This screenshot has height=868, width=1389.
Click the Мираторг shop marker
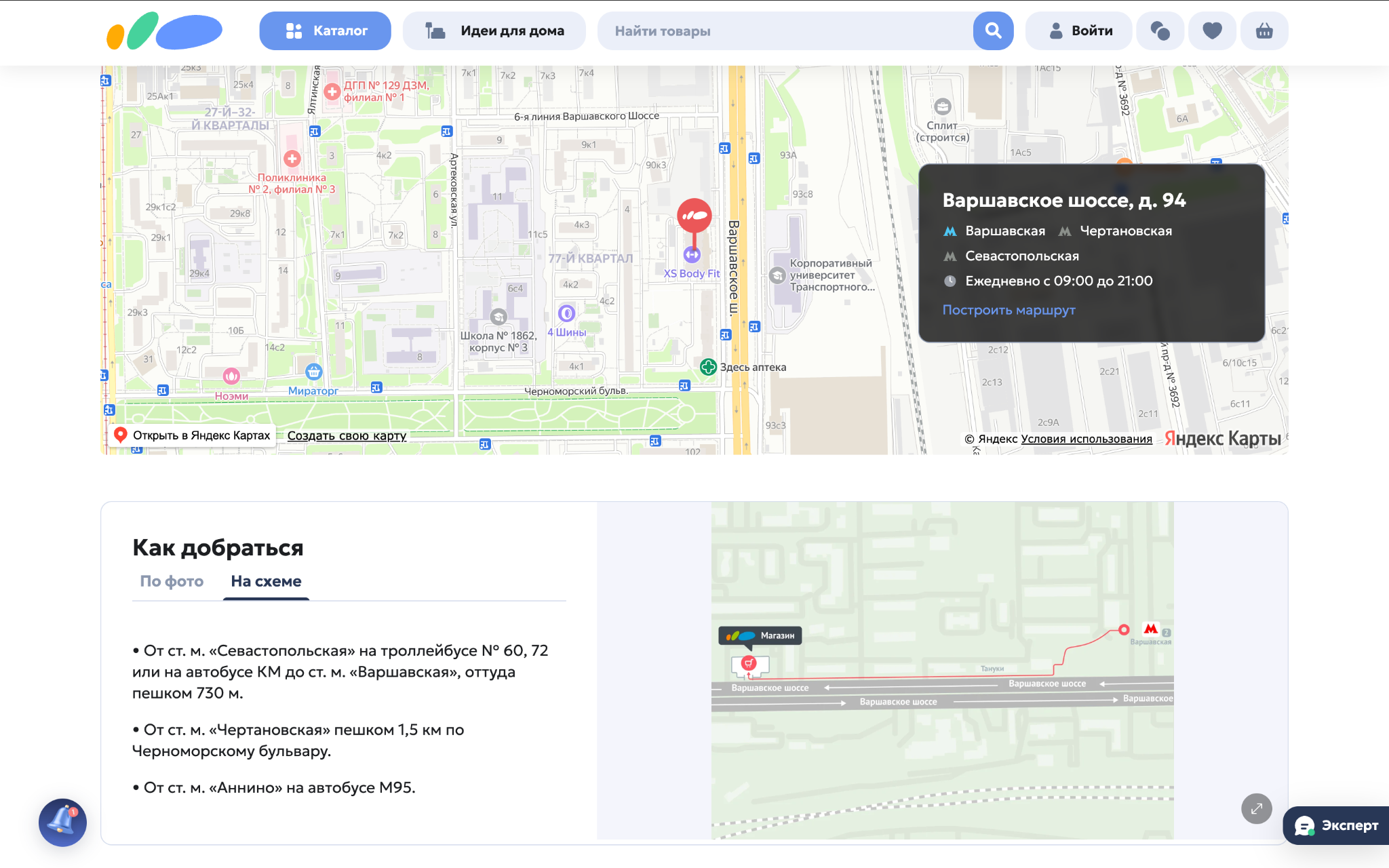[313, 372]
